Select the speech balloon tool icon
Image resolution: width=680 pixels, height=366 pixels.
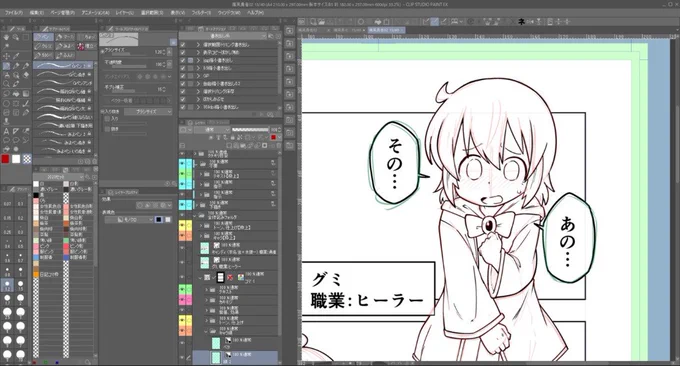click(x=6, y=140)
